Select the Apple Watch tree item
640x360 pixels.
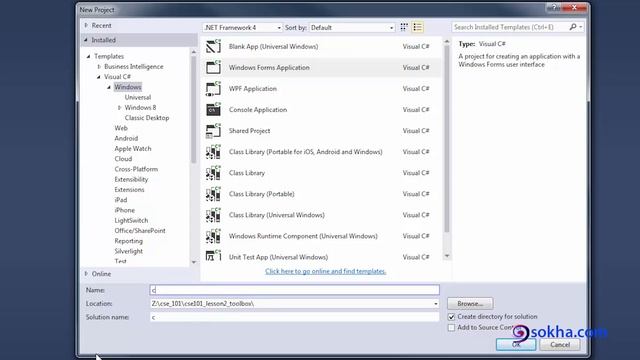(x=133, y=149)
